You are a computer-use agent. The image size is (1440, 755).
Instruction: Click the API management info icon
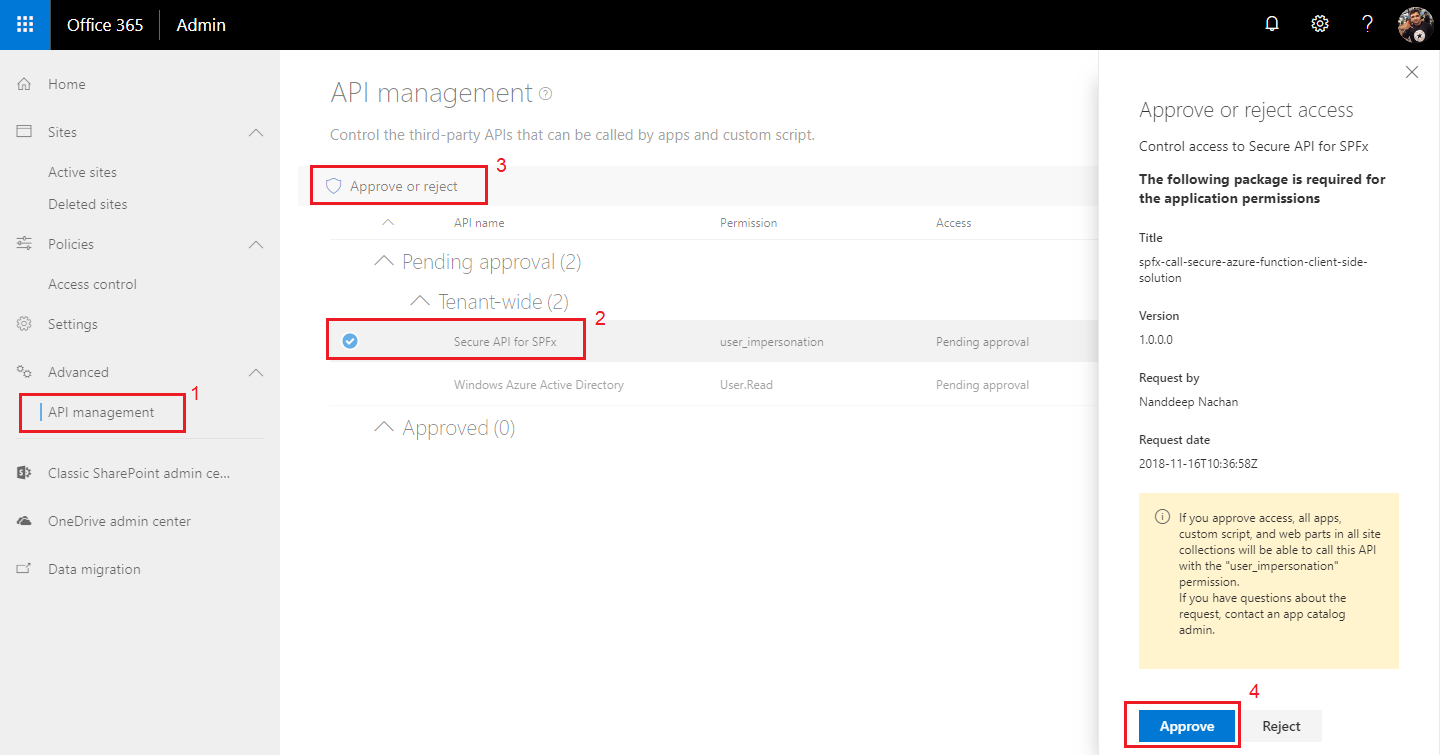point(545,94)
